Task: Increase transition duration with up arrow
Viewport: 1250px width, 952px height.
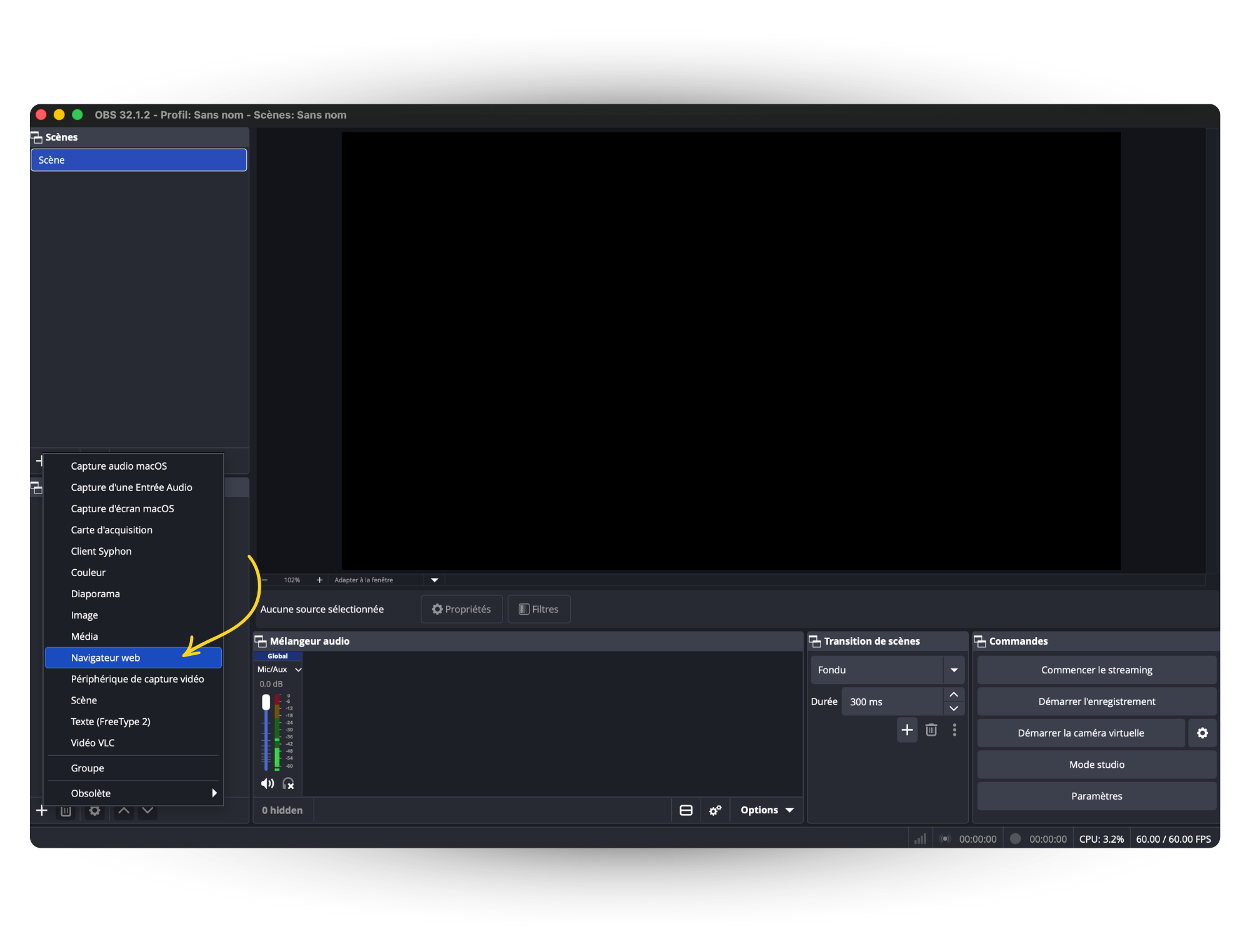Action: tap(954, 695)
